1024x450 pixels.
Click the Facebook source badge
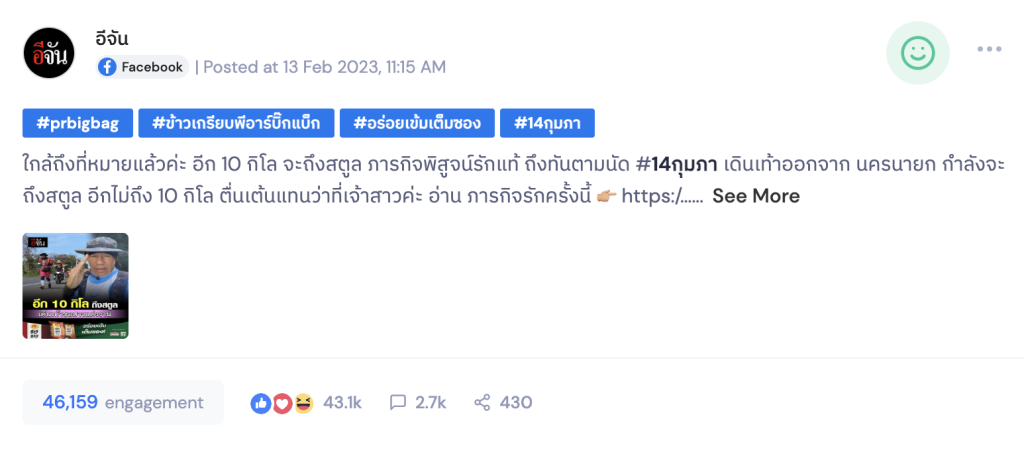click(142, 67)
